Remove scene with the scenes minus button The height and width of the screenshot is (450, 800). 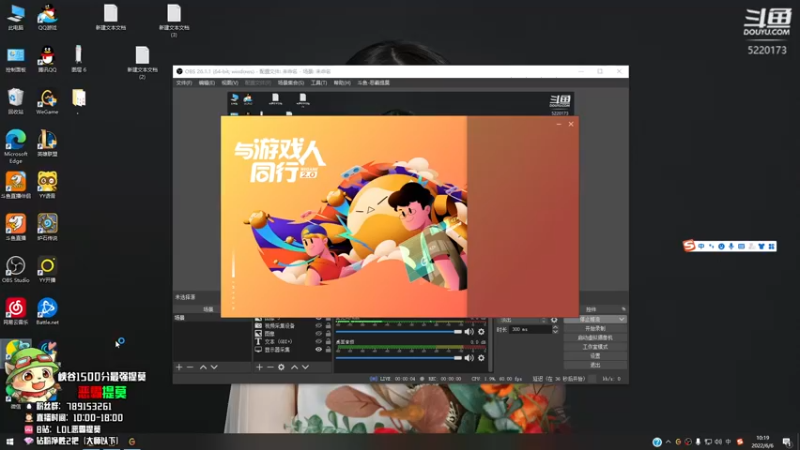pos(190,367)
